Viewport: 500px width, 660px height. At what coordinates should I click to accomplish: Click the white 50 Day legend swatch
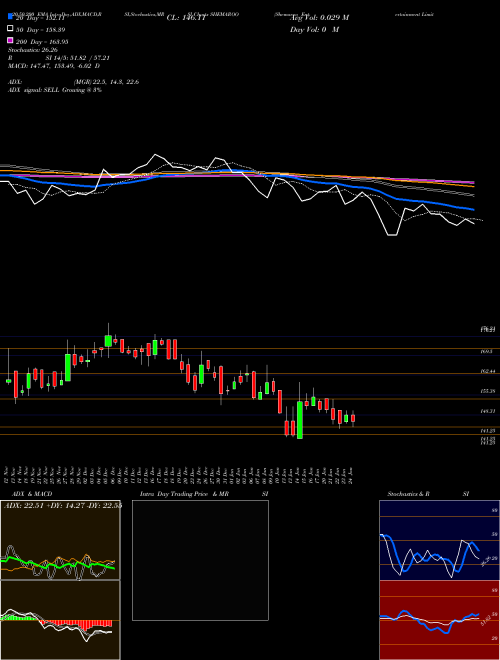point(11,29)
